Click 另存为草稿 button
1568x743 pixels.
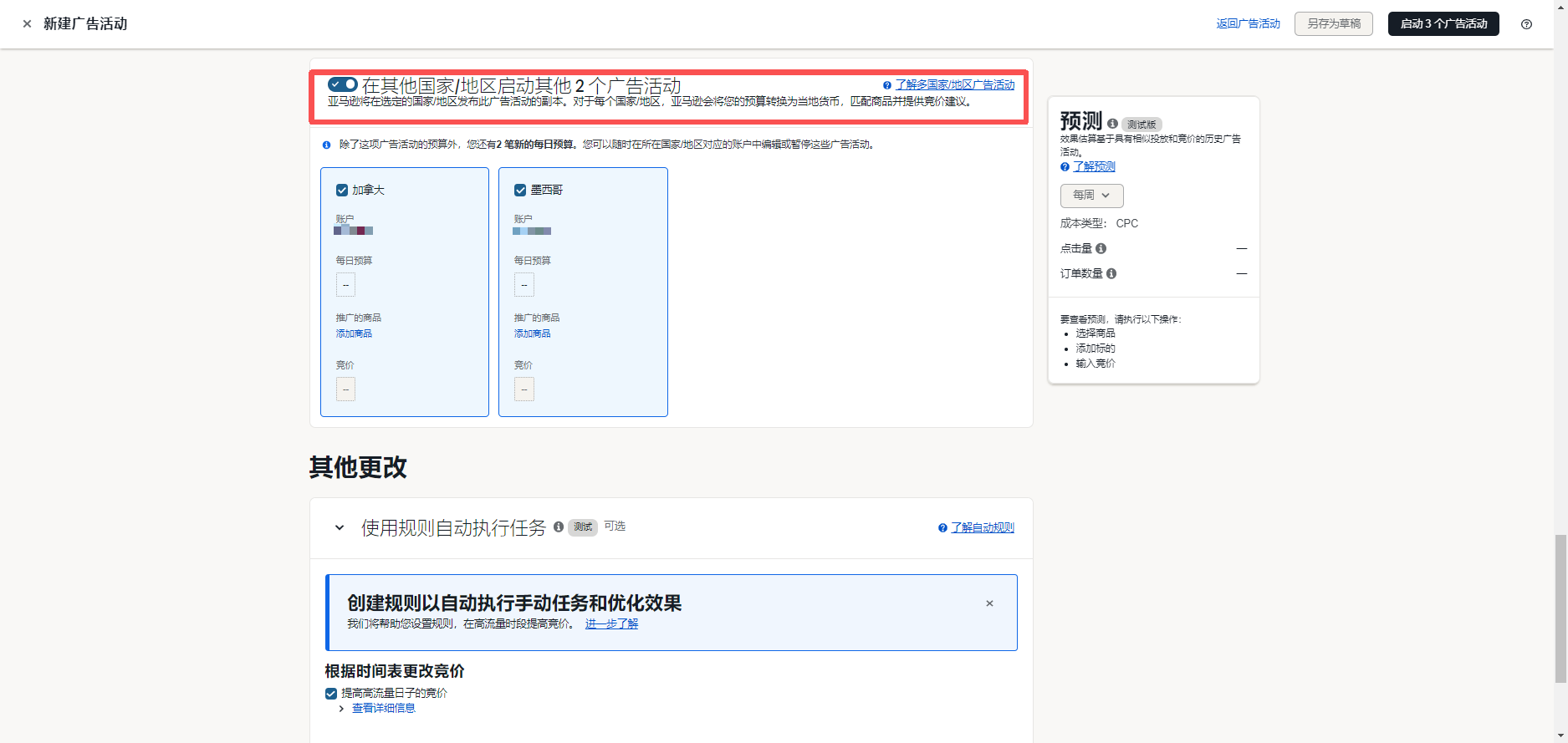coord(1333,24)
